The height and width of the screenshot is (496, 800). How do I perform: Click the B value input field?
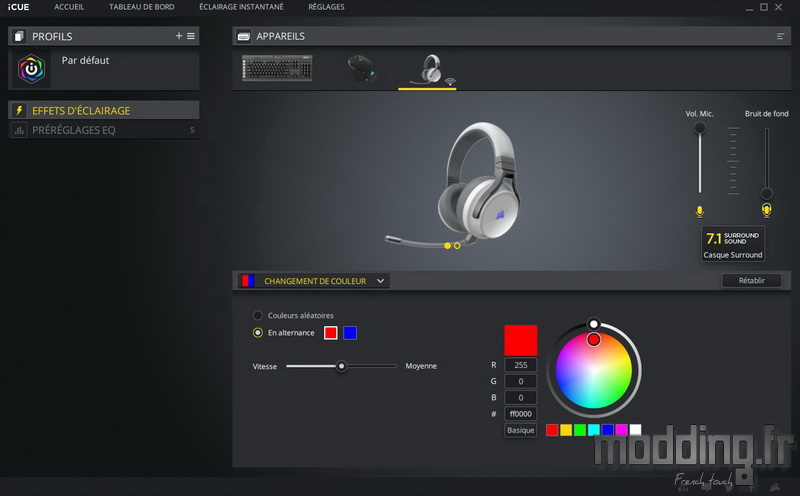click(520, 398)
